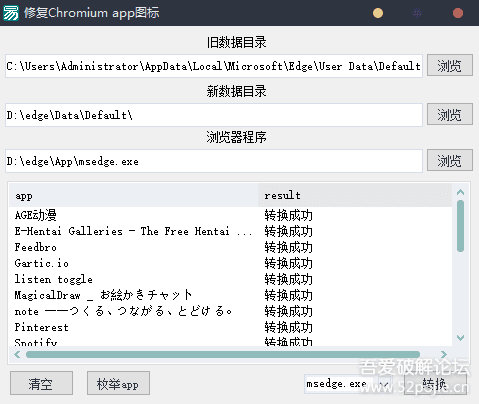The width and height of the screenshot is (479, 404).
Task: Focus the D:\edge\Data\Default\ path field
Action: pyautogui.click(x=214, y=115)
